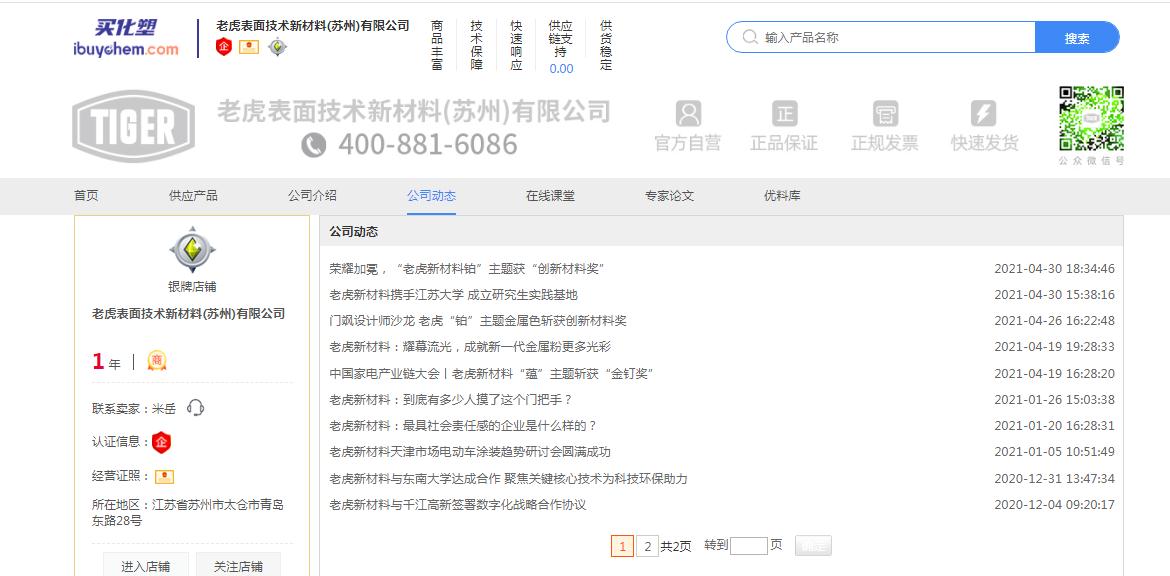Image resolution: width=1170 pixels, height=576 pixels.
Task: Click the 供货稳定 header label
Action: (606, 46)
